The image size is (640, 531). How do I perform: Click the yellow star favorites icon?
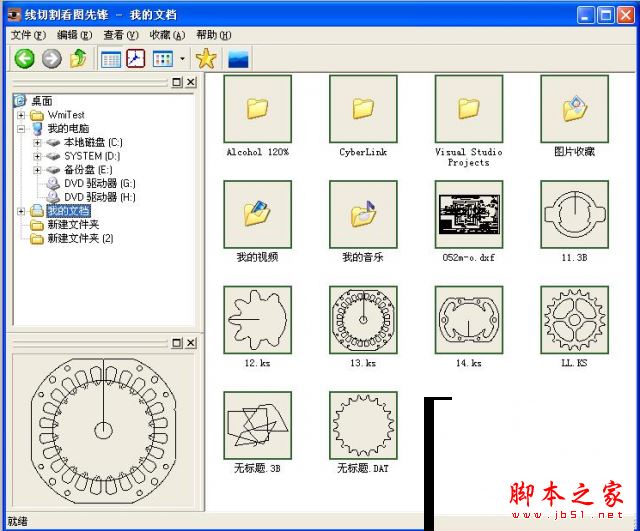206,58
